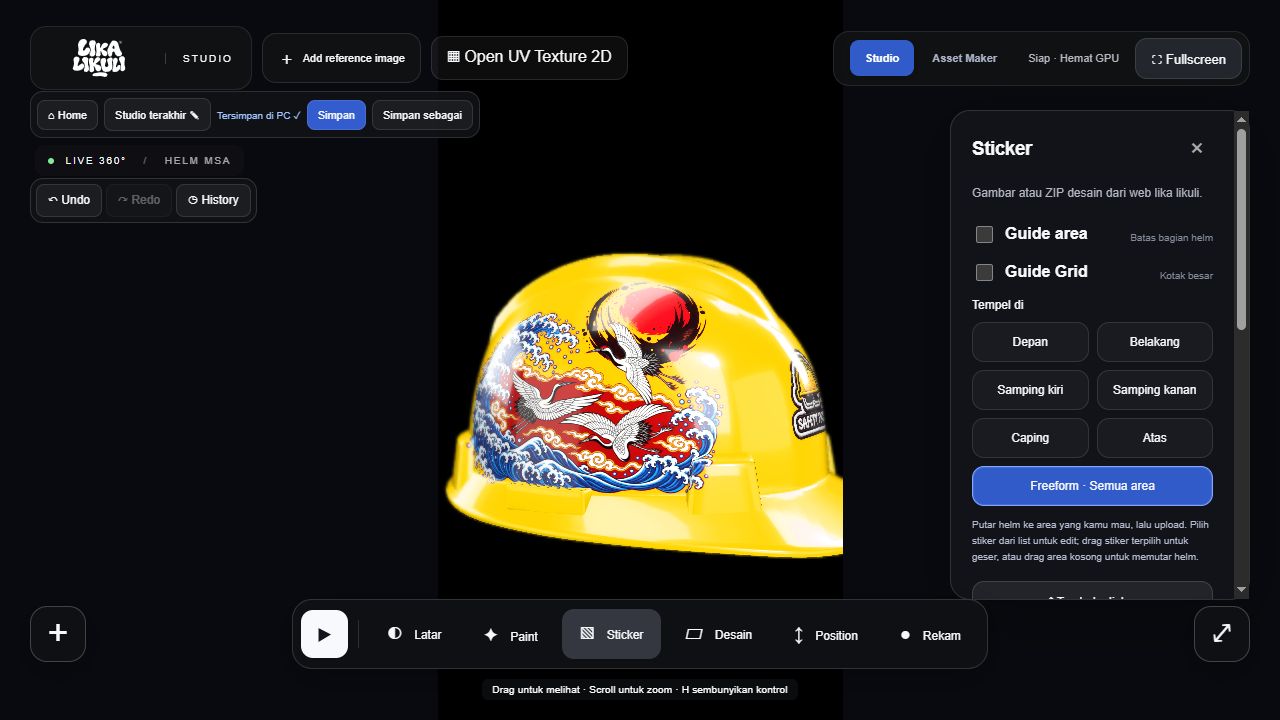Screen dimensions: 1280x720
Task: Click the Lika Likuli logo
Action: tap(99, 58)
